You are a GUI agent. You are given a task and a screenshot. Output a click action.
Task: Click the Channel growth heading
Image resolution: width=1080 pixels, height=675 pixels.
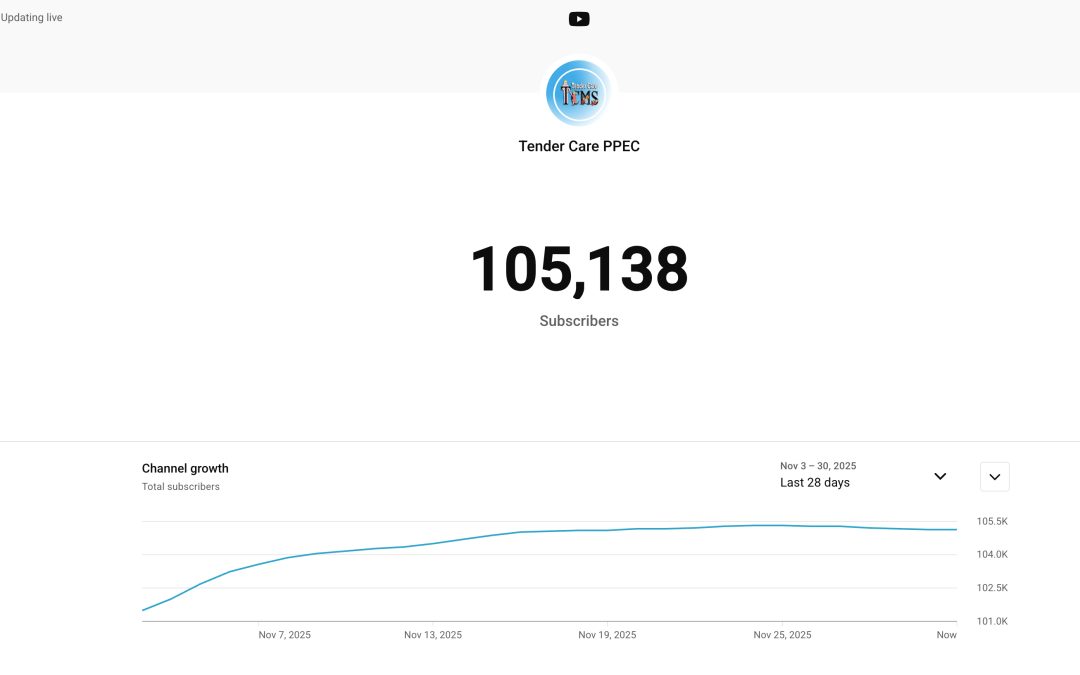point(185,468)
